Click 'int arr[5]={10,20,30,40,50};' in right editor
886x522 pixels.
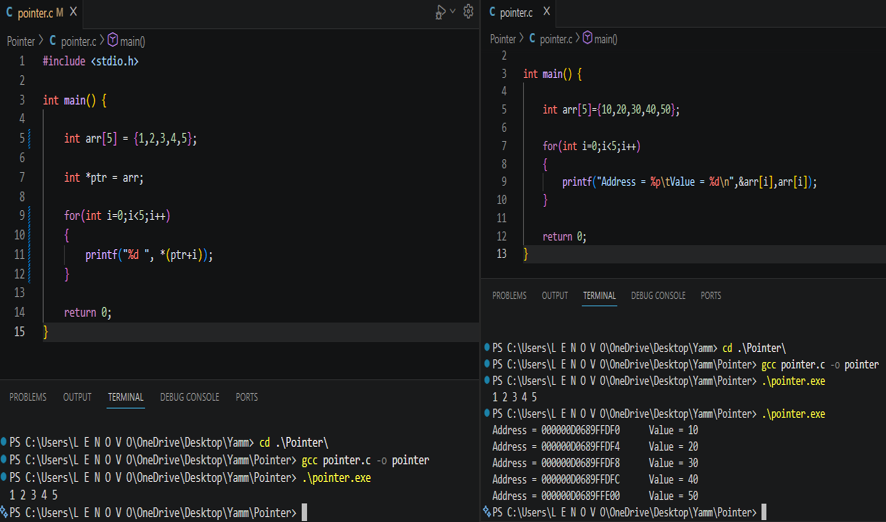point(611,110)
